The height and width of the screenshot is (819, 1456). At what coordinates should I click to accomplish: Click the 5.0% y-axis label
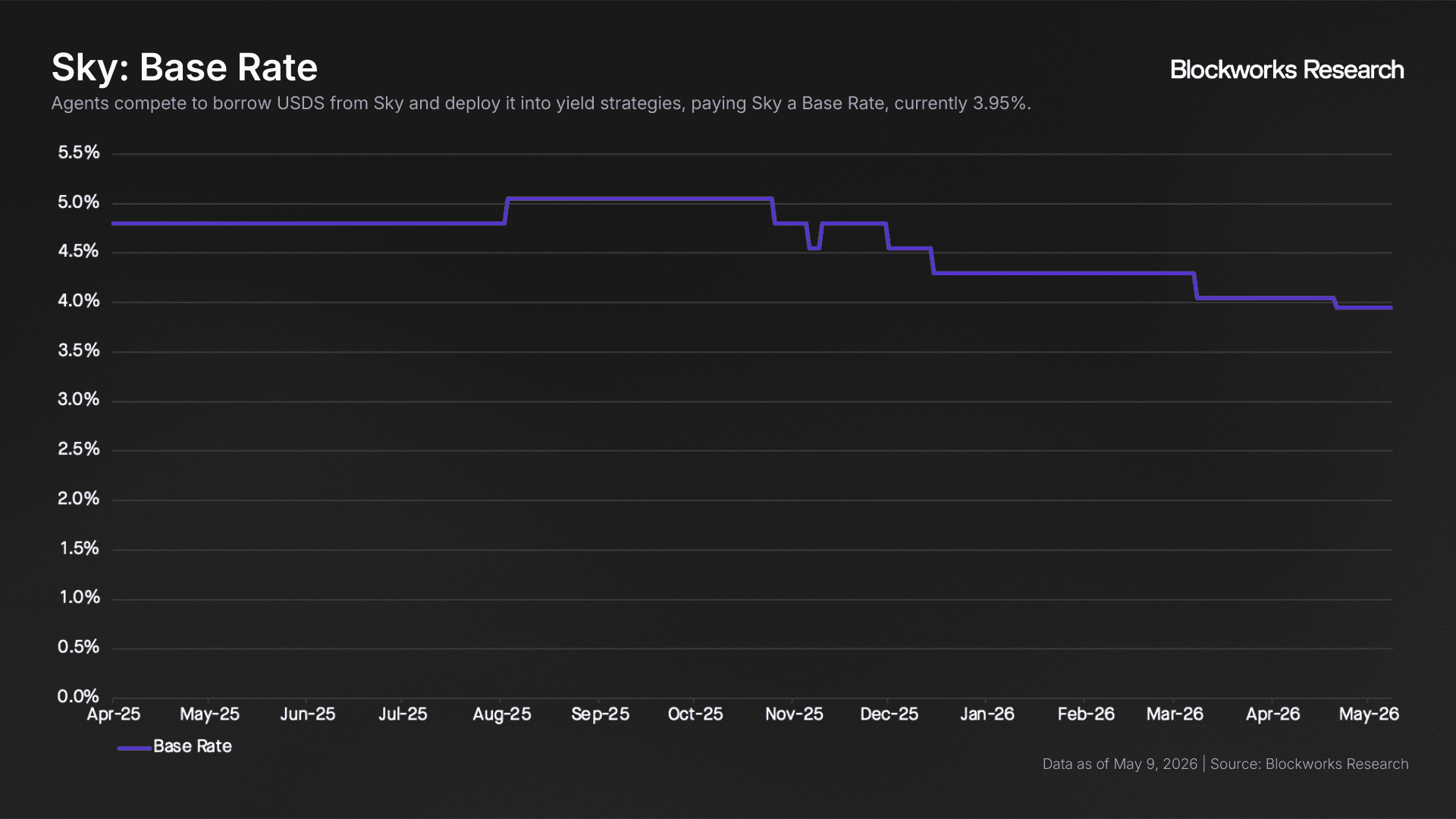pos(79,202)
